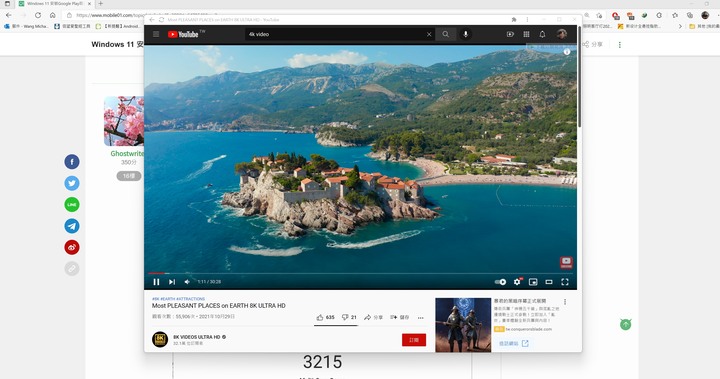Open YouTube notifications bell
Image resolution: width=720 pixels, height=379 pixels.
(x=542, y=34)
